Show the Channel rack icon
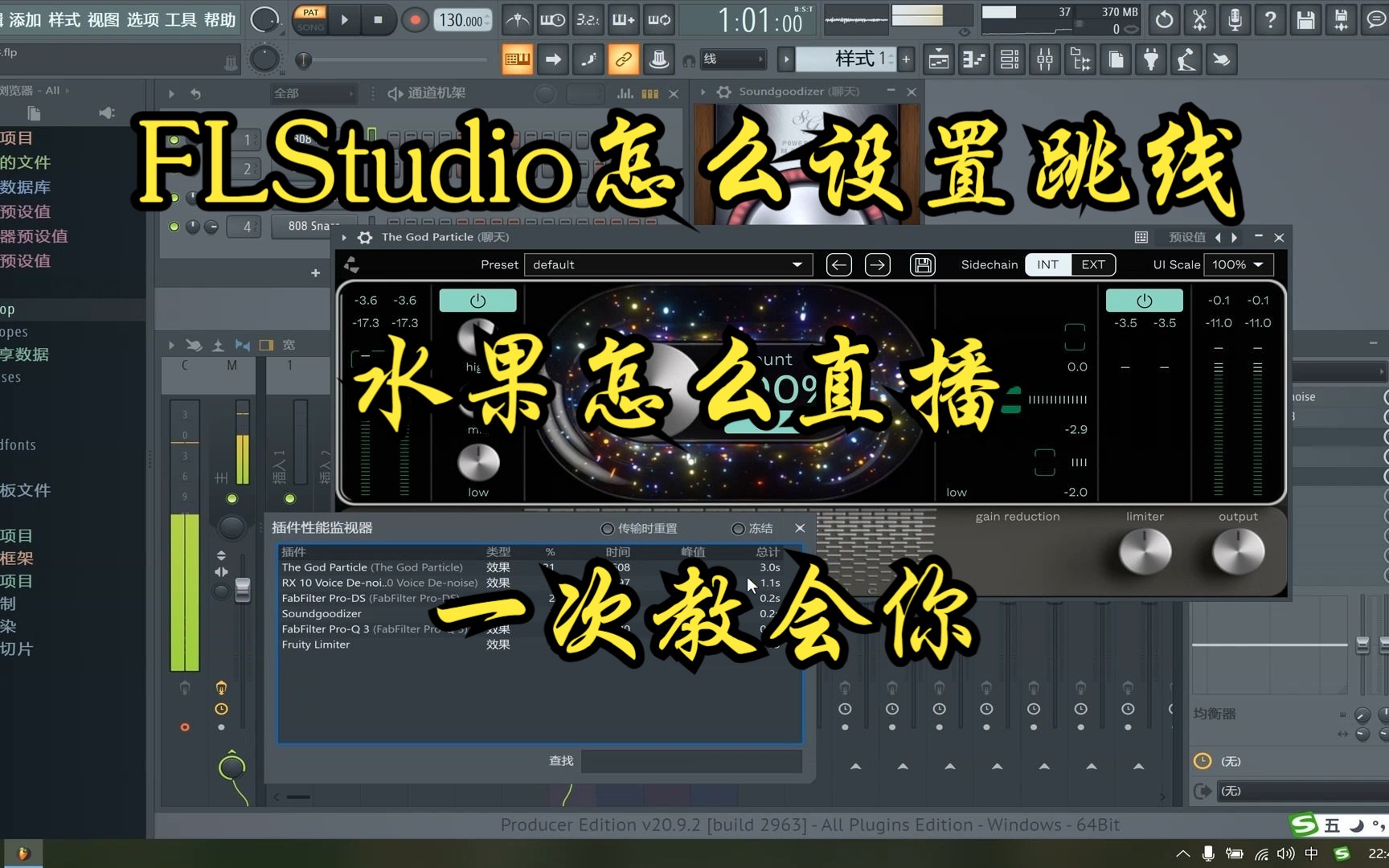 (1010, 59)
